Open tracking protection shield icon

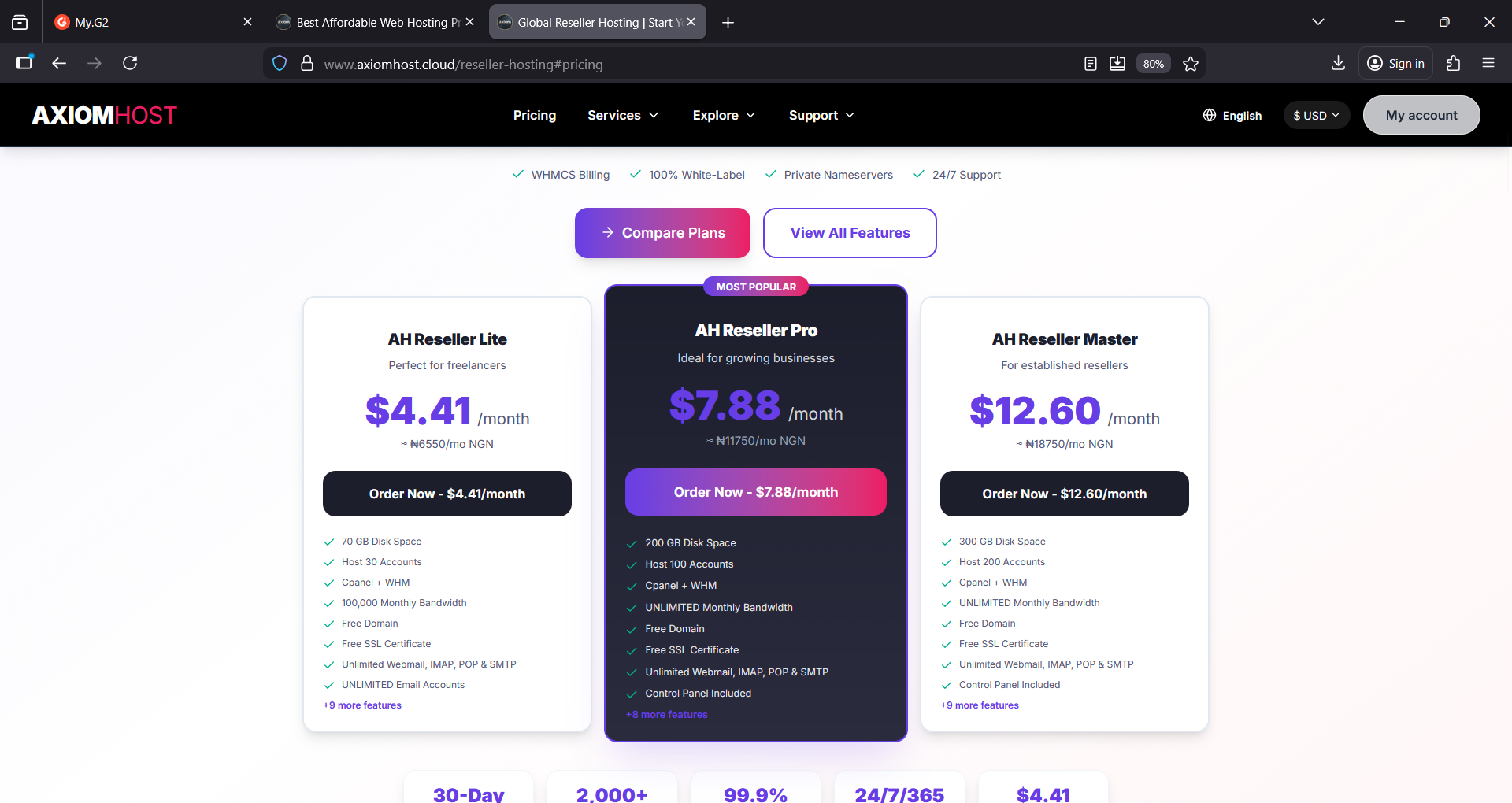tap(280, 64)
